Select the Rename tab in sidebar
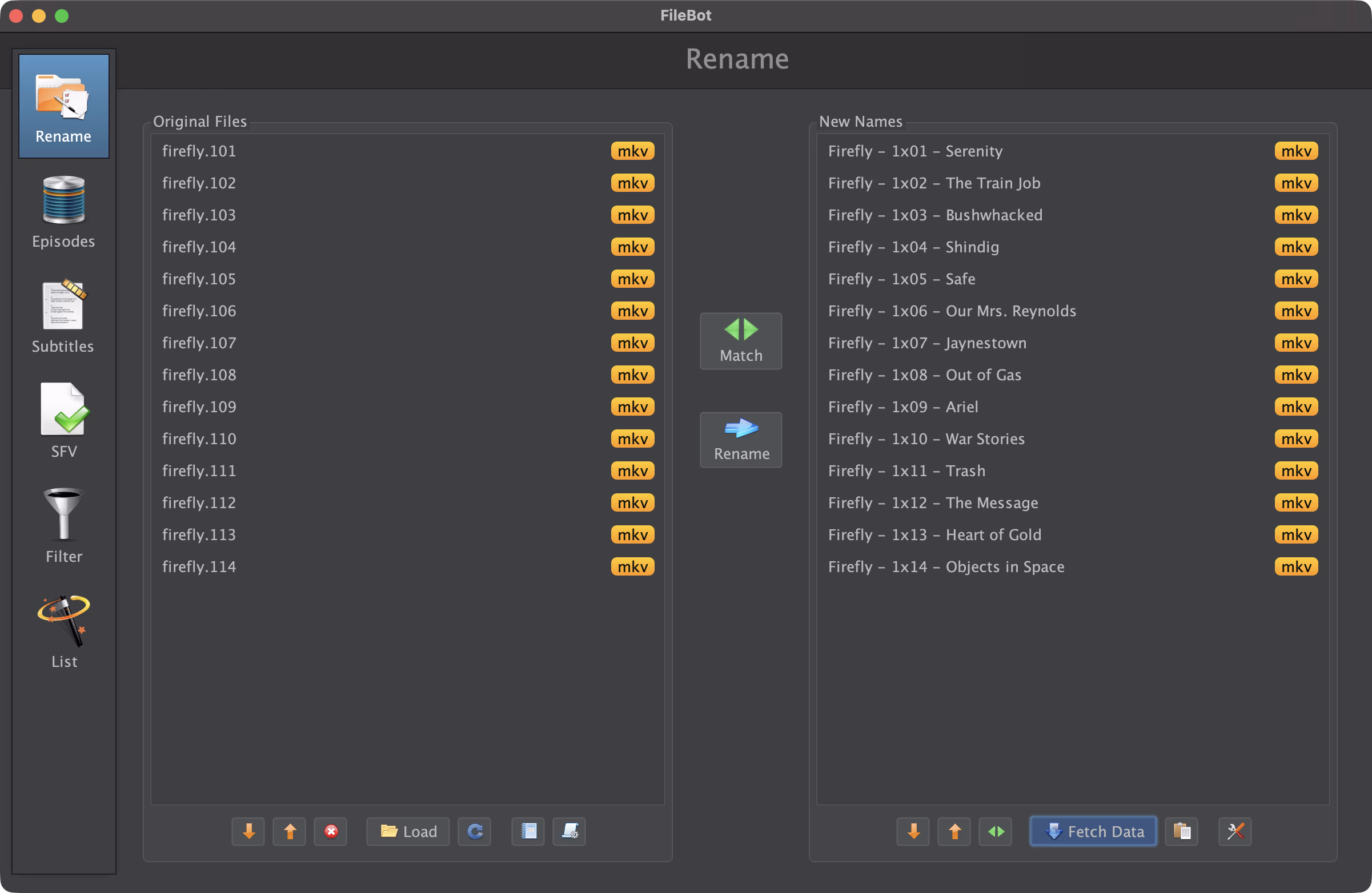This screenshot has height=893, width=1372. coord(63,107)
